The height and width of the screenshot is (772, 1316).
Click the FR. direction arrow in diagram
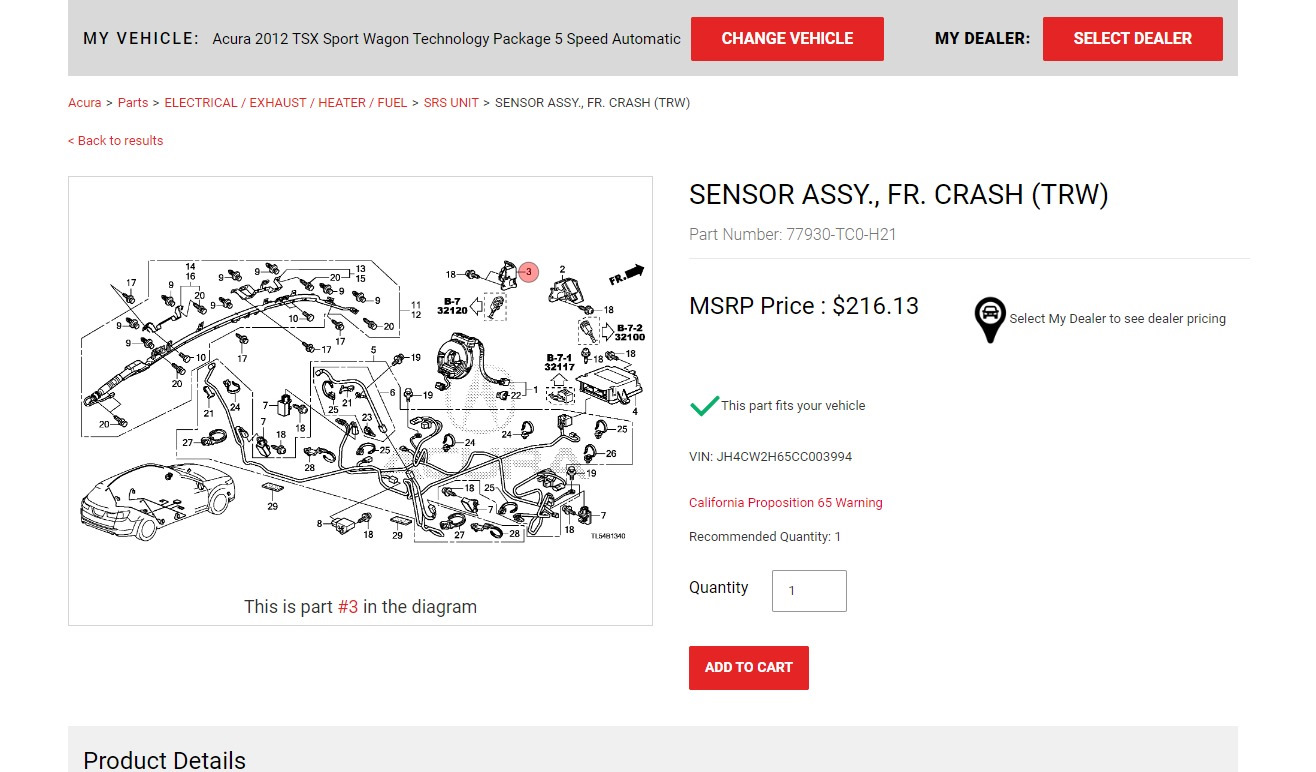[x=626, y=275]
